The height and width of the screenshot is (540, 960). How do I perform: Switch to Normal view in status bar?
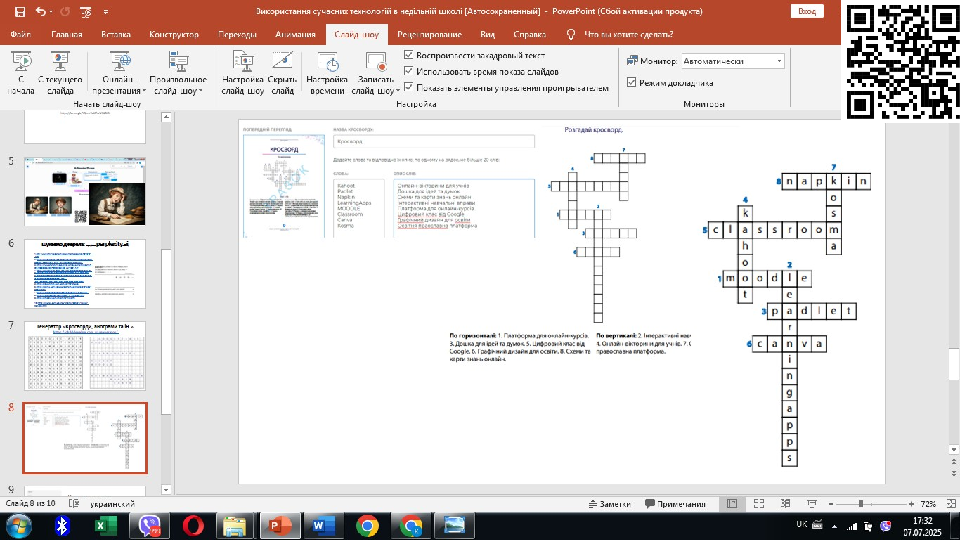pyautogui.click(x=732, y=504)
